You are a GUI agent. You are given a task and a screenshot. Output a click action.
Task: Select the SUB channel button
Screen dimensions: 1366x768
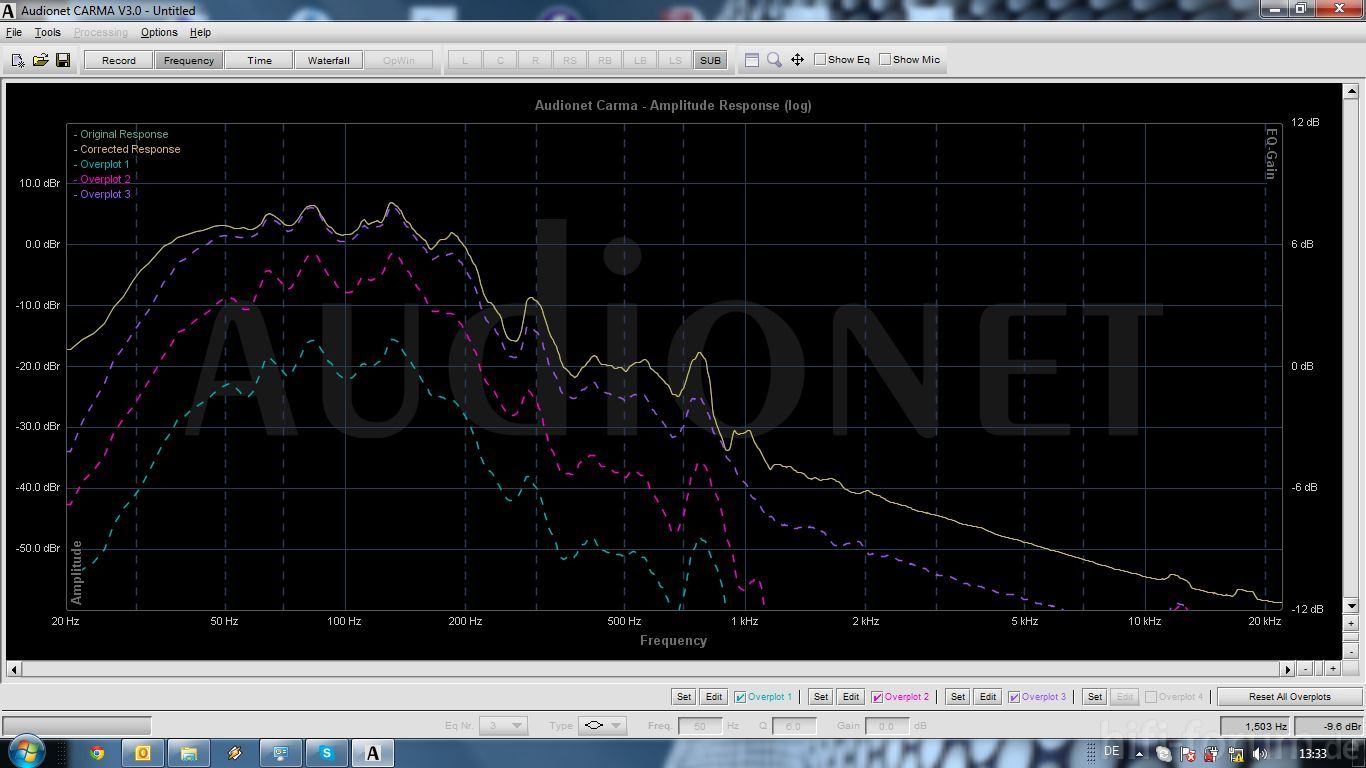pyautogui.click(x=710, y=60)
